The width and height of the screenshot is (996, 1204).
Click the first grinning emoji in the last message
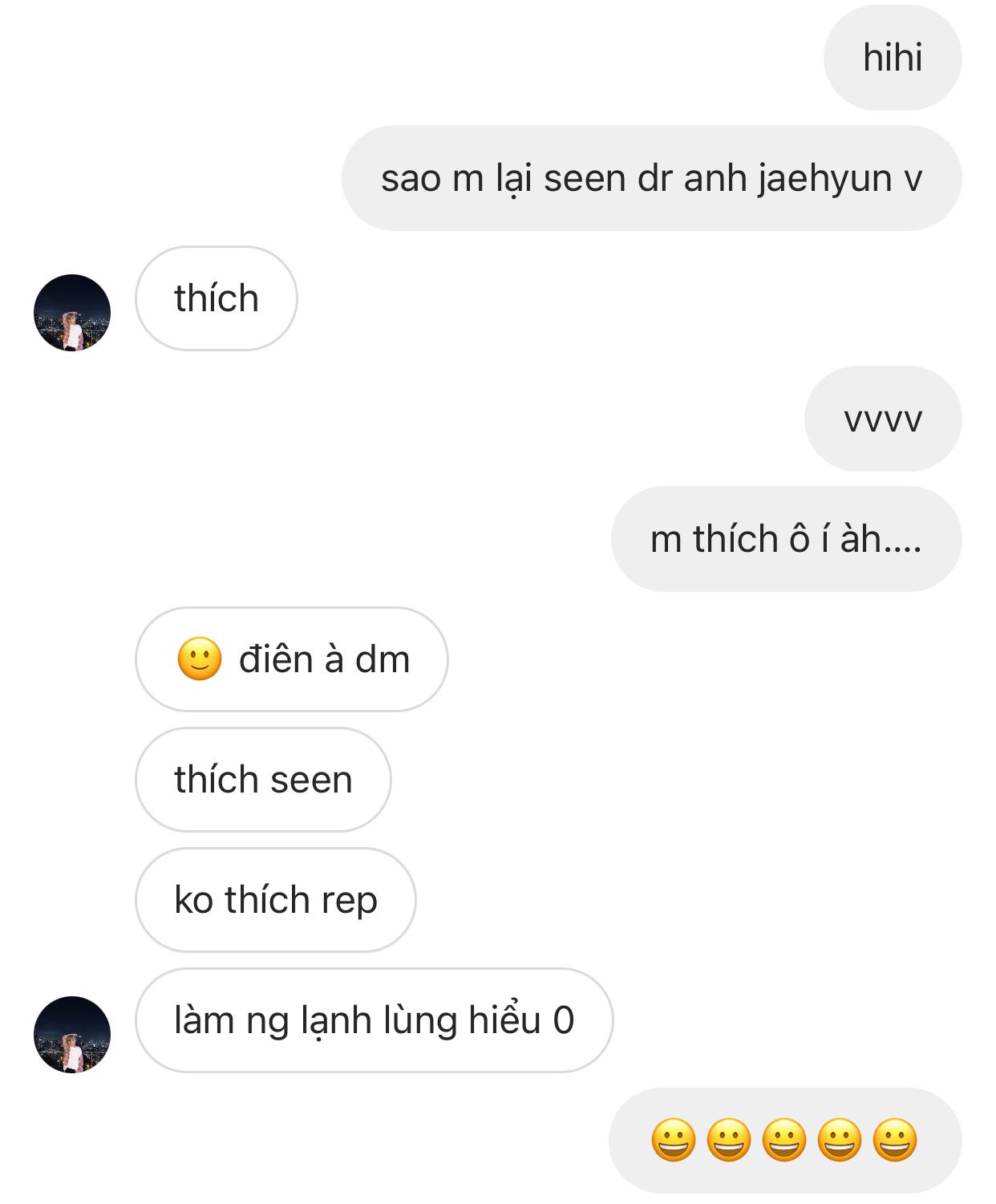click(674, 1140)
